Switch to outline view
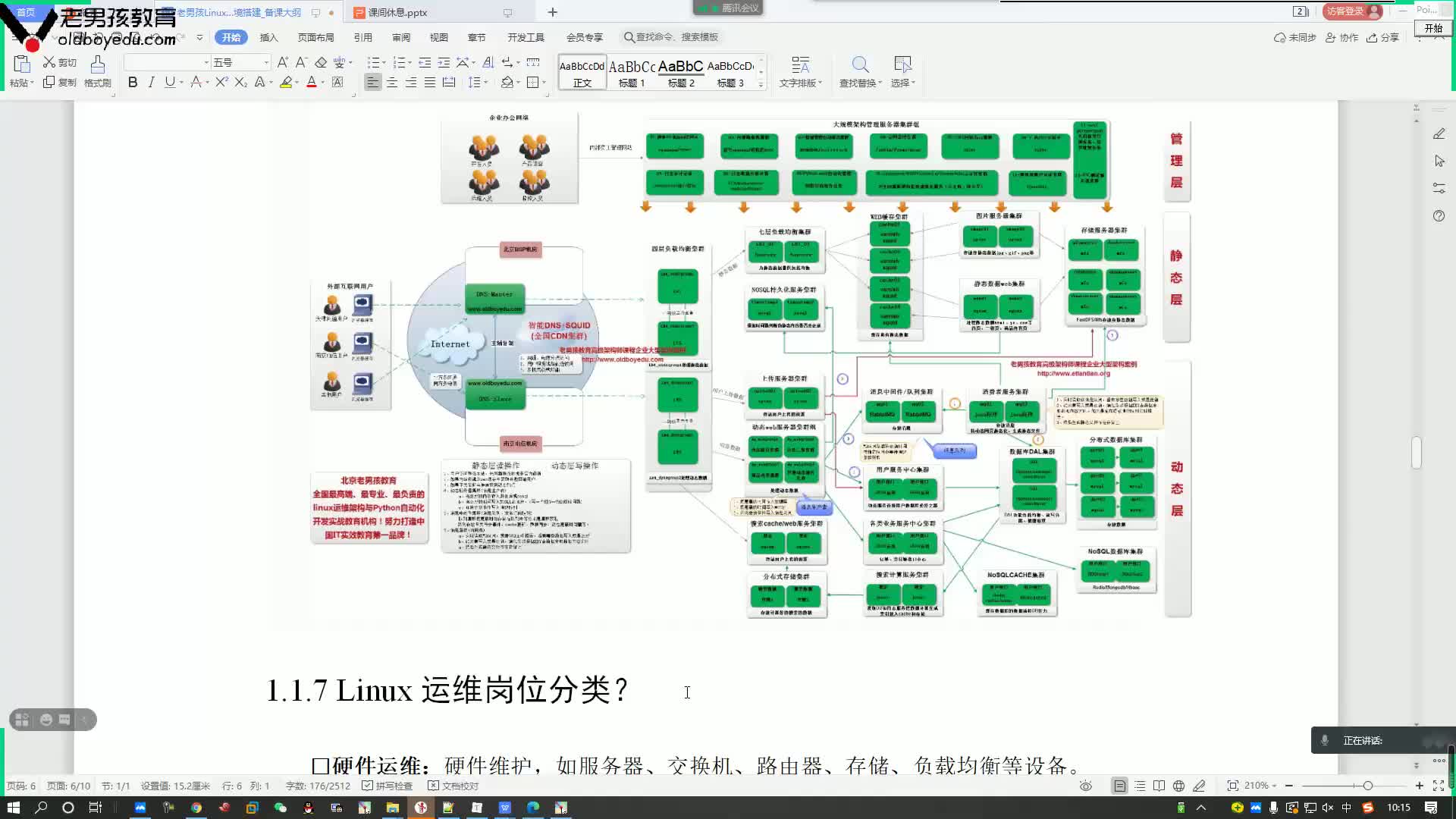This screenshot has width=1456, height=819. tap(1140, 786)
